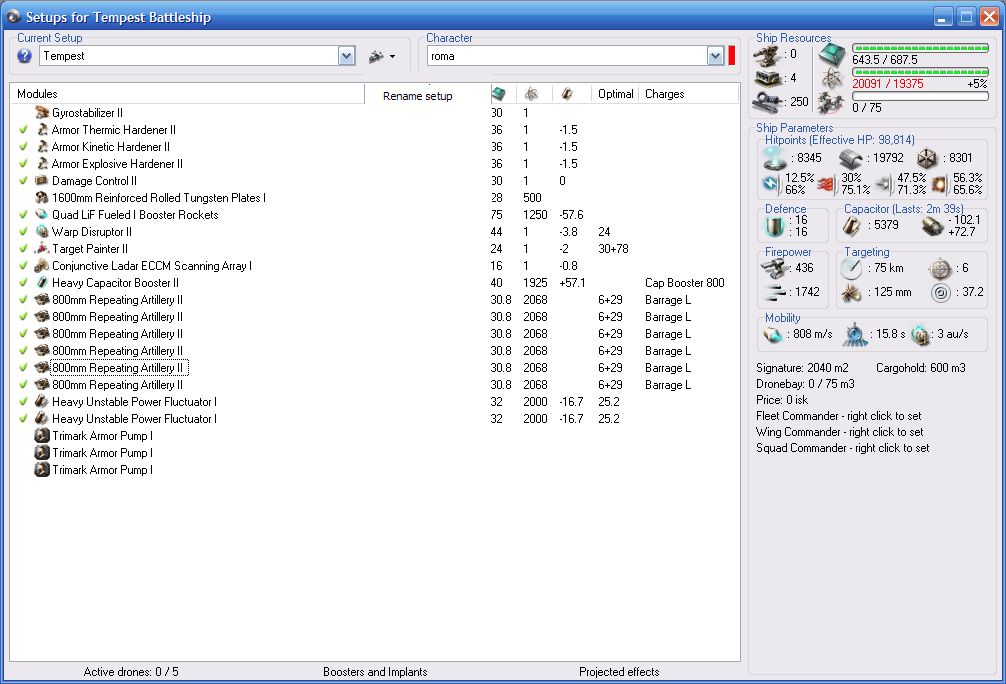
Task: Click the targeting range icon showing 75 km
Action: (x=851, y=268)
